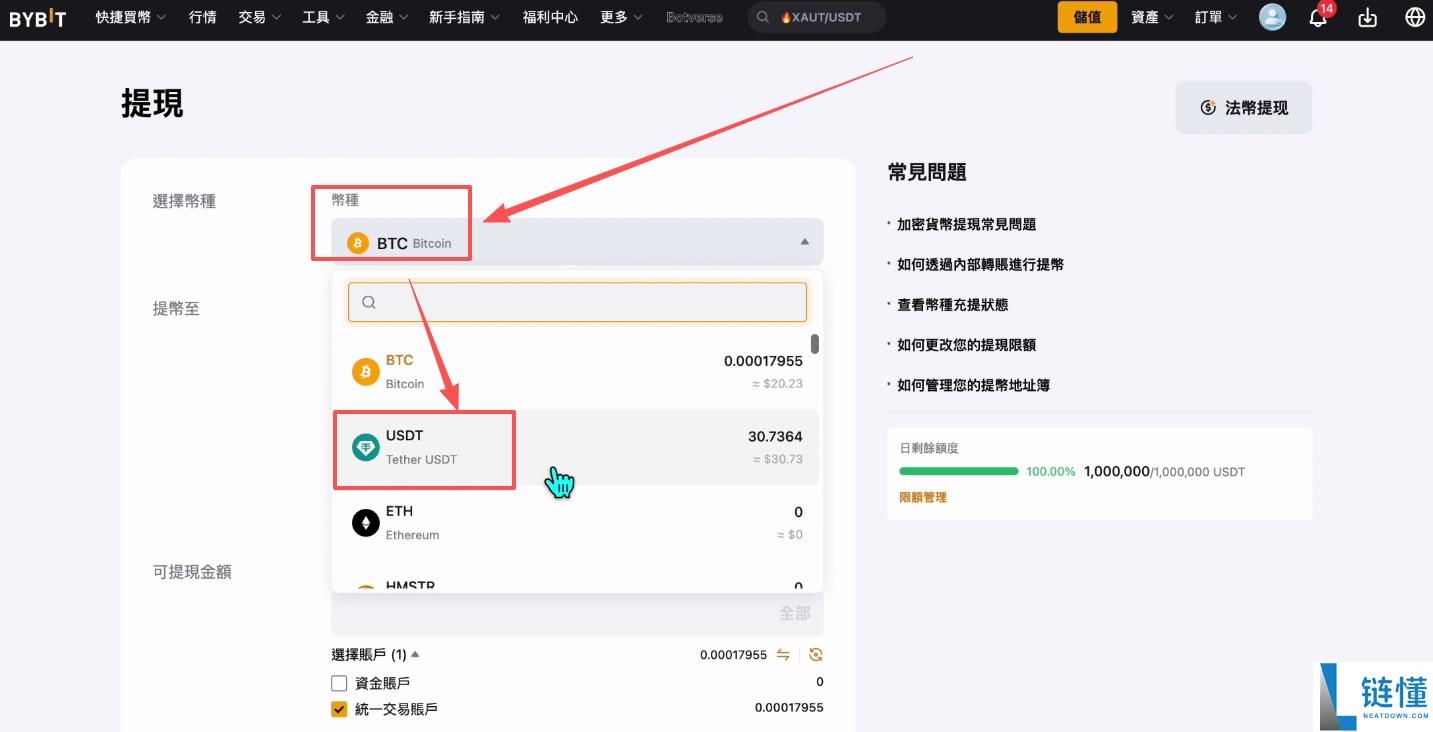
Task: Open 如何管理您的提幣地址簿 link
Action: [x=973, y=384]
